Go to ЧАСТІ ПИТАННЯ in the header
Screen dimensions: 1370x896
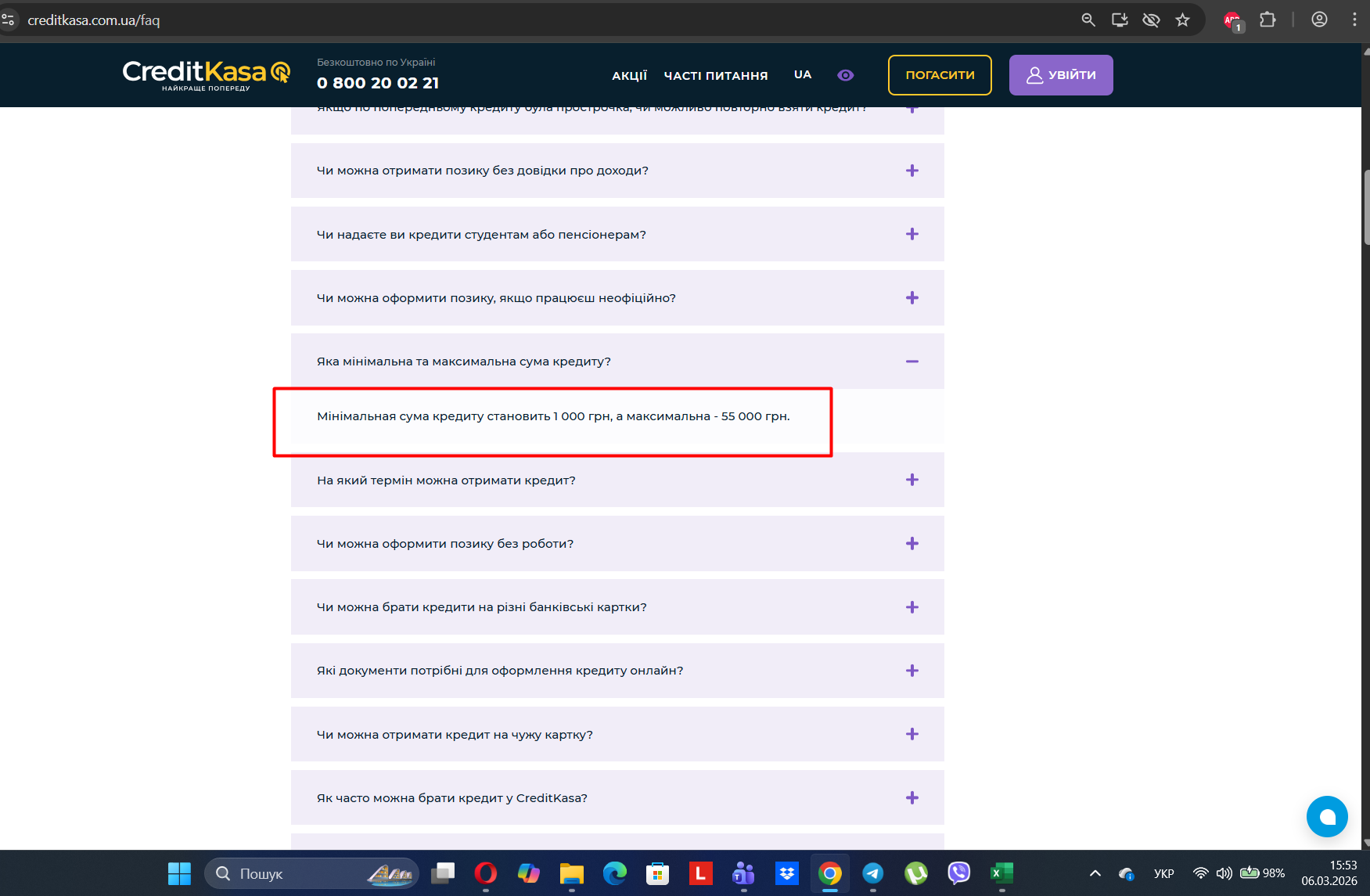click(716, 75)
